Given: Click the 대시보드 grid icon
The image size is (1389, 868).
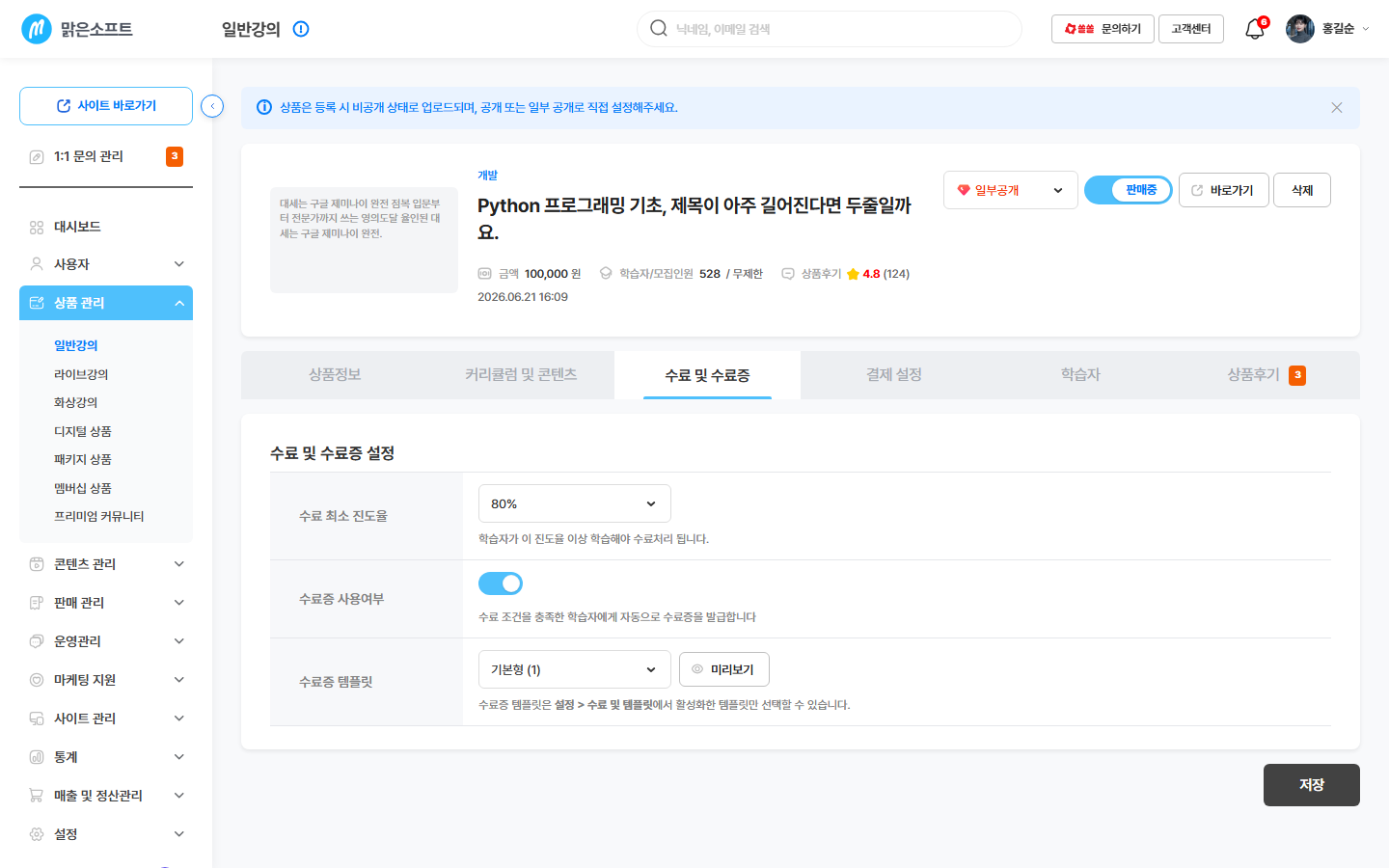Looking at the screenshot, I should [37, 228].
